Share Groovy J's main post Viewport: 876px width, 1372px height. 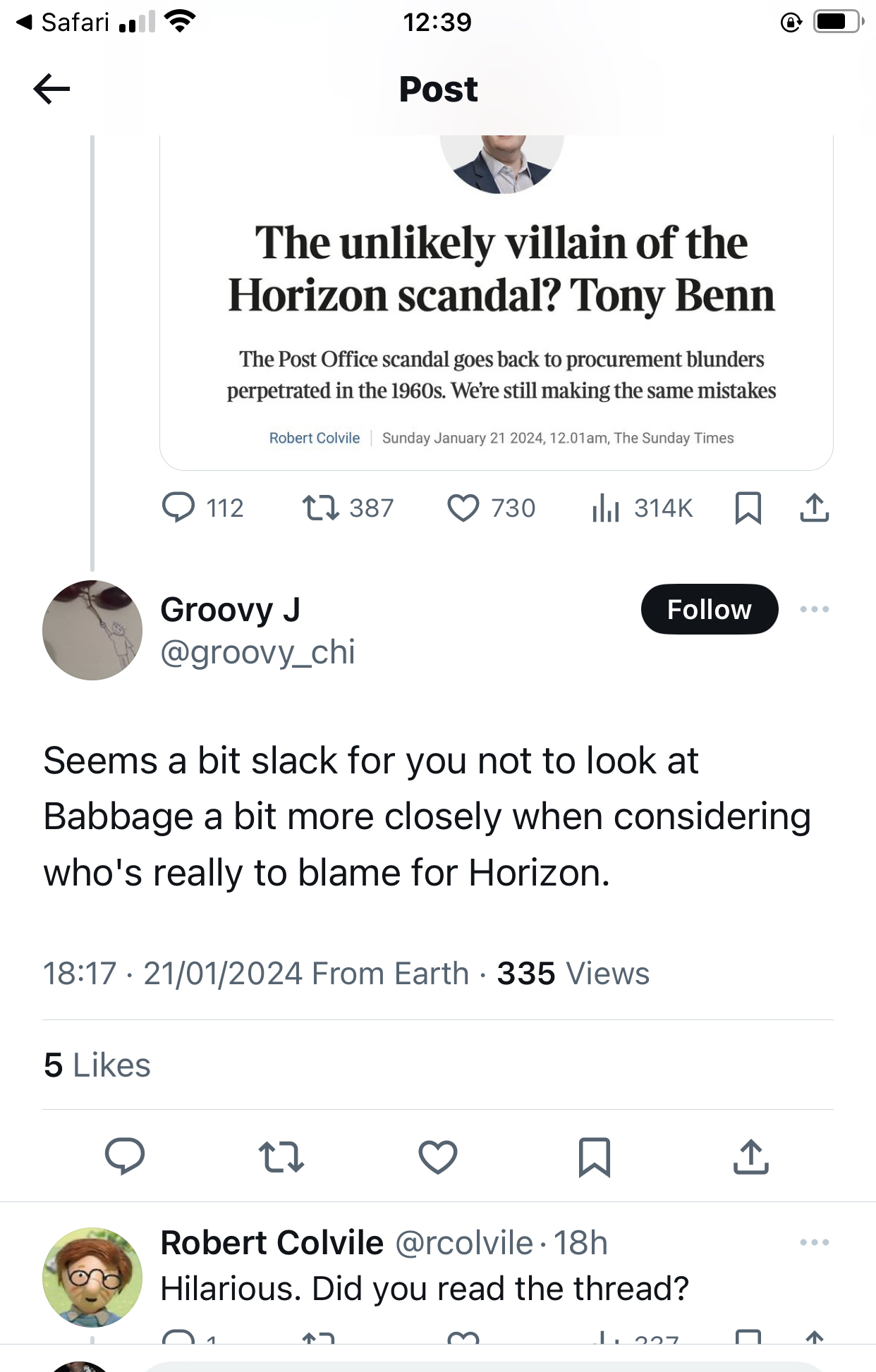tap(750, 1156)
